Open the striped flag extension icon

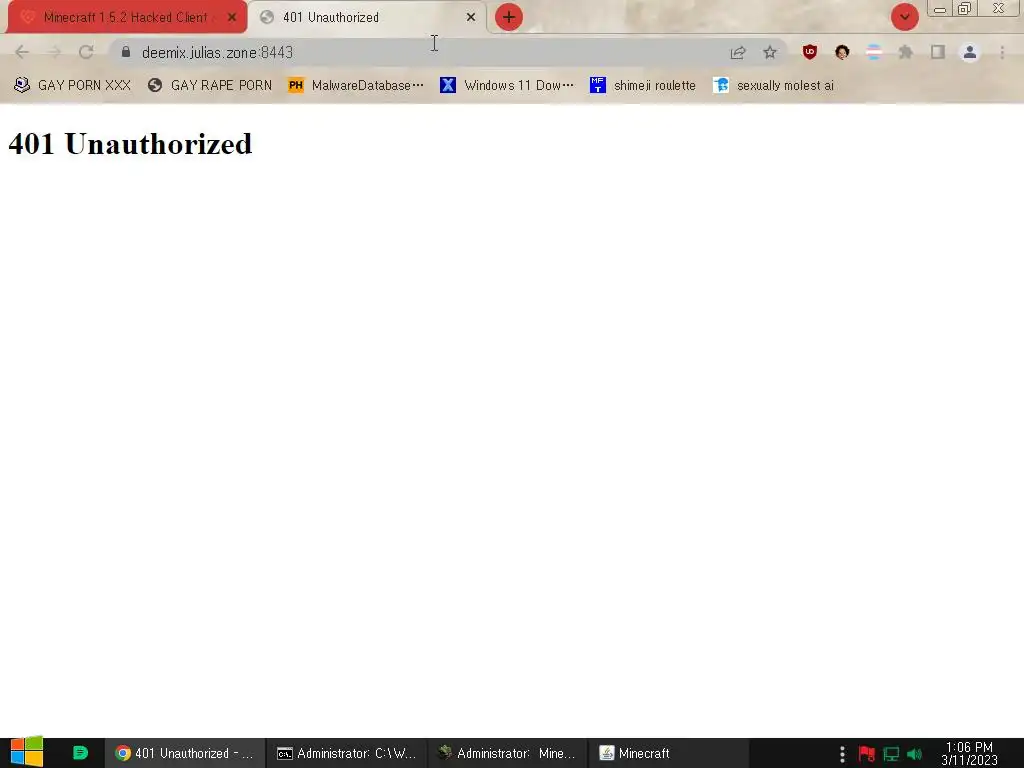[x=874, y=52]
